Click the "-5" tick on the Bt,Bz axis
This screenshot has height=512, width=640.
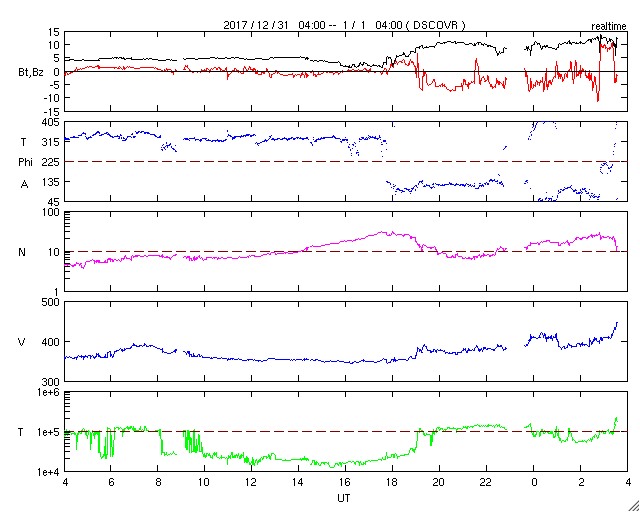pos(54,85)
